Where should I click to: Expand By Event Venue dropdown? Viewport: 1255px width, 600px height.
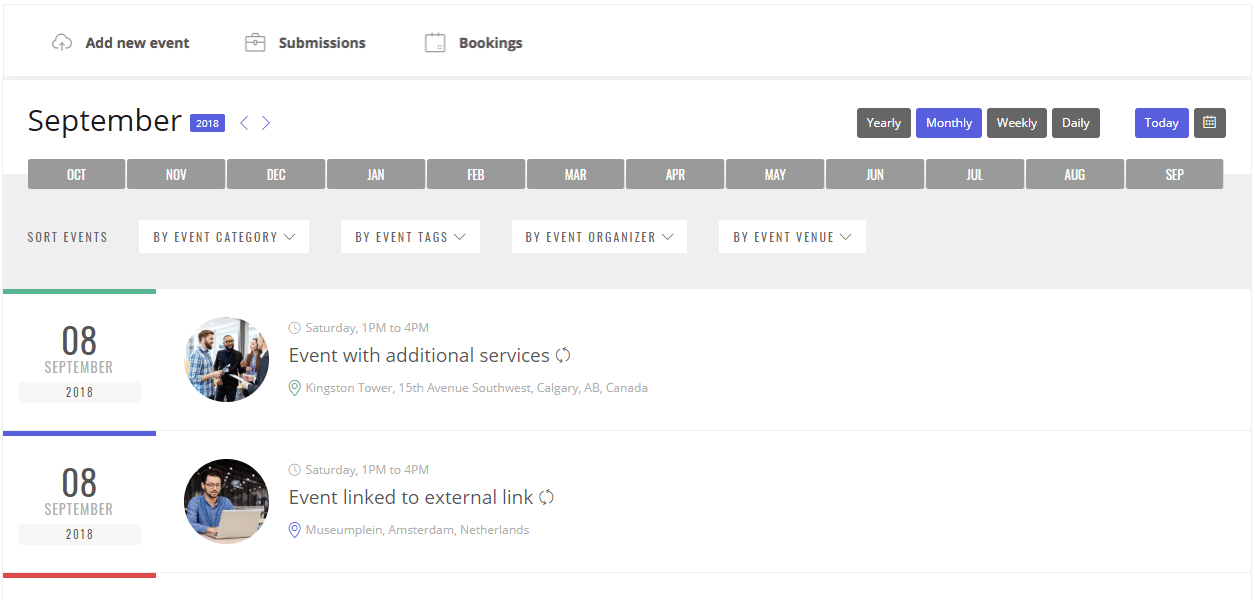click(x=792, y=237)
